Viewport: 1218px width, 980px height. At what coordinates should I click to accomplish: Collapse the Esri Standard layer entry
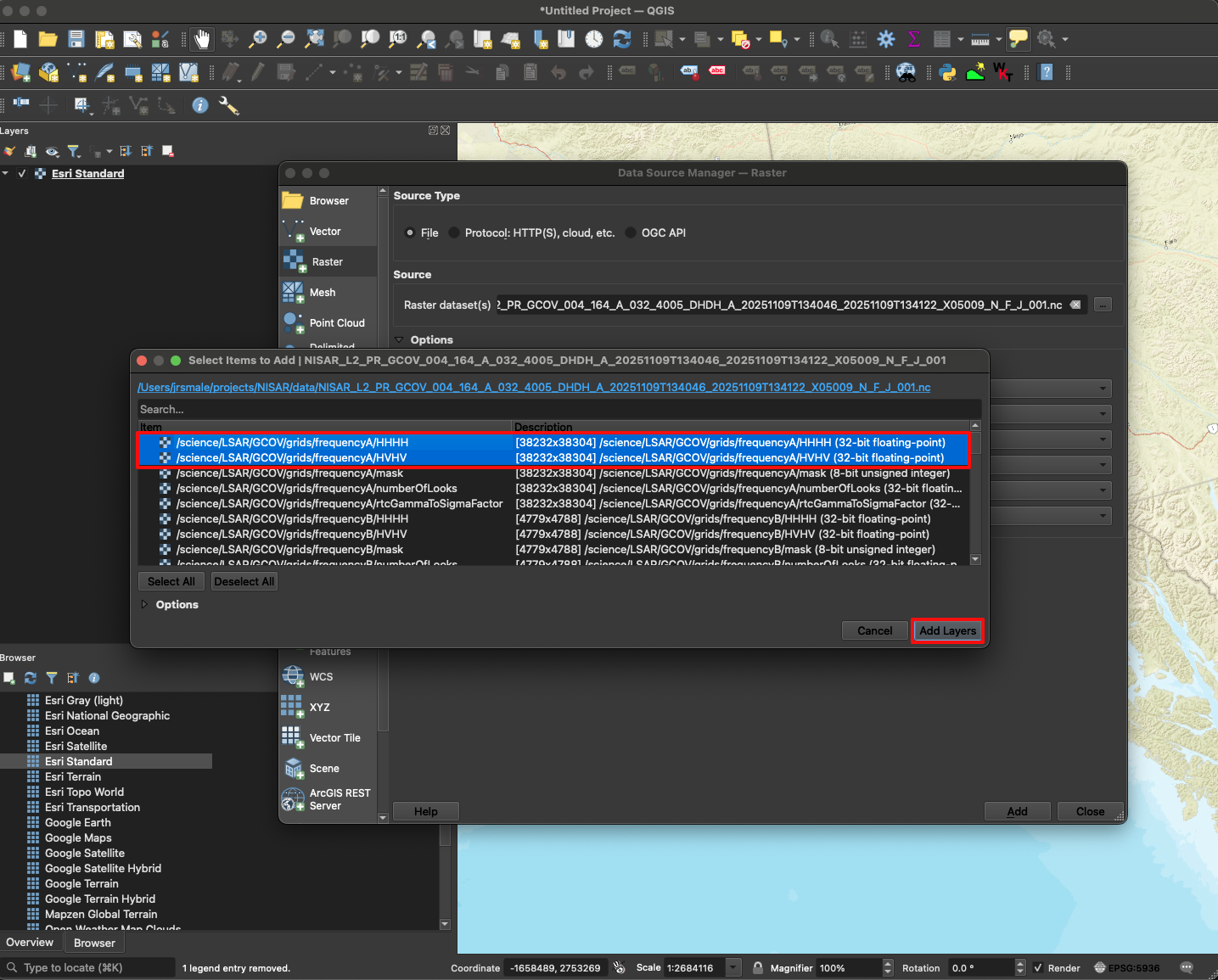tap(7, 173)
